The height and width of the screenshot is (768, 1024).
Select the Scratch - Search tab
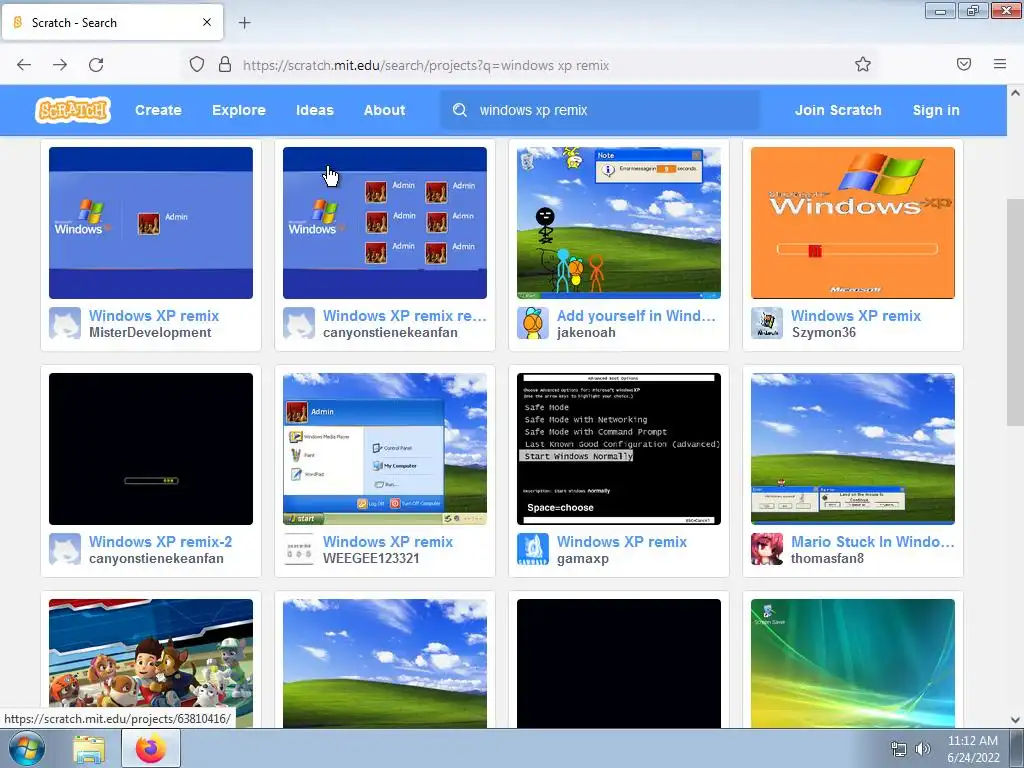tap(112, 22)
